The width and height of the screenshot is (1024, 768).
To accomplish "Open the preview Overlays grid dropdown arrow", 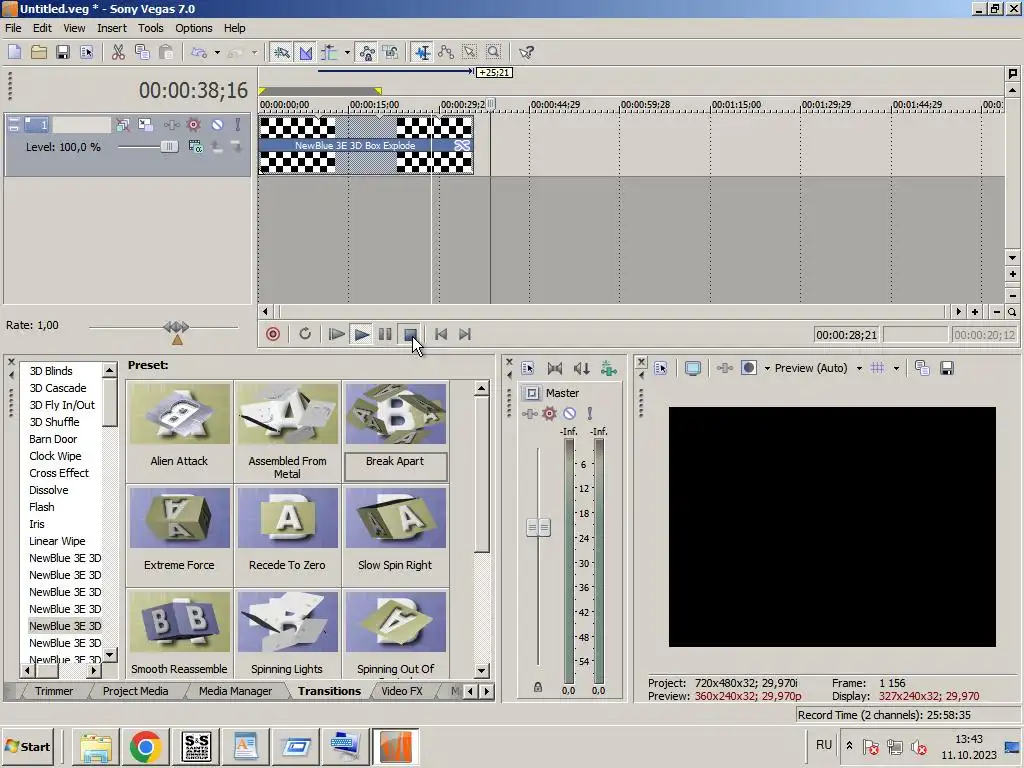I will point(896,368).
